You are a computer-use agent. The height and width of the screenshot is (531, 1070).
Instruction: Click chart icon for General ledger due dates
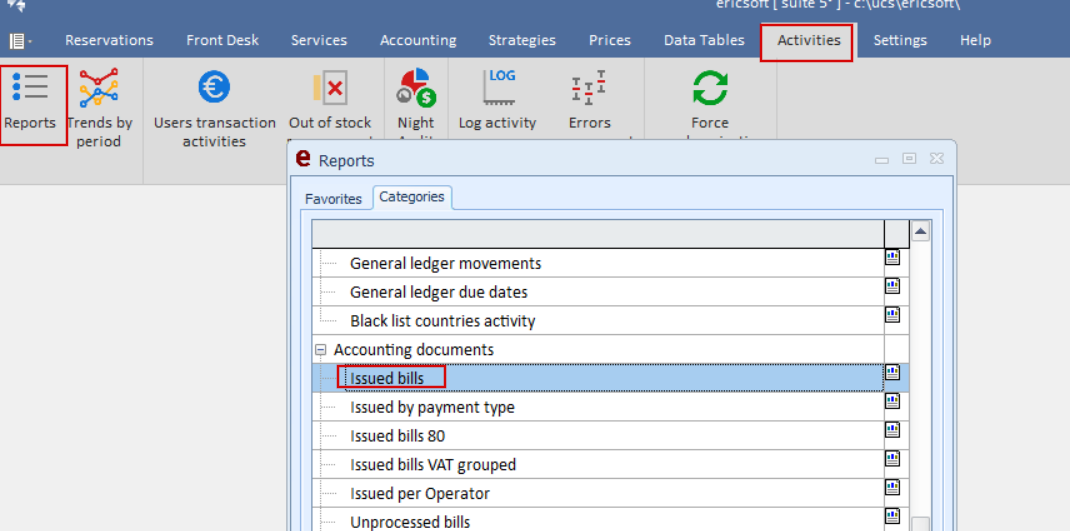click(893, 285)
